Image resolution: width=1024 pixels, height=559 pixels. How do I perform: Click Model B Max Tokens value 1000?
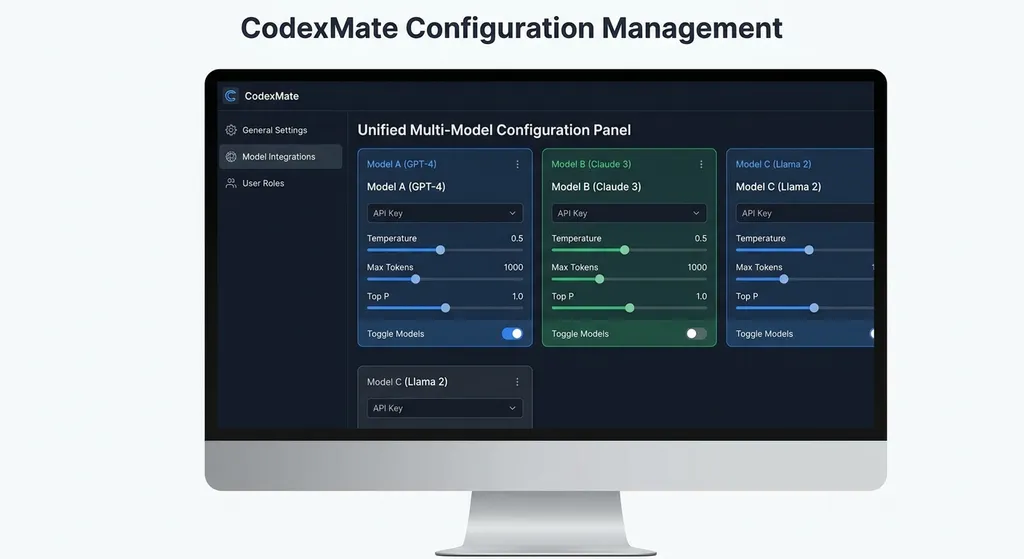coord(697,267)
